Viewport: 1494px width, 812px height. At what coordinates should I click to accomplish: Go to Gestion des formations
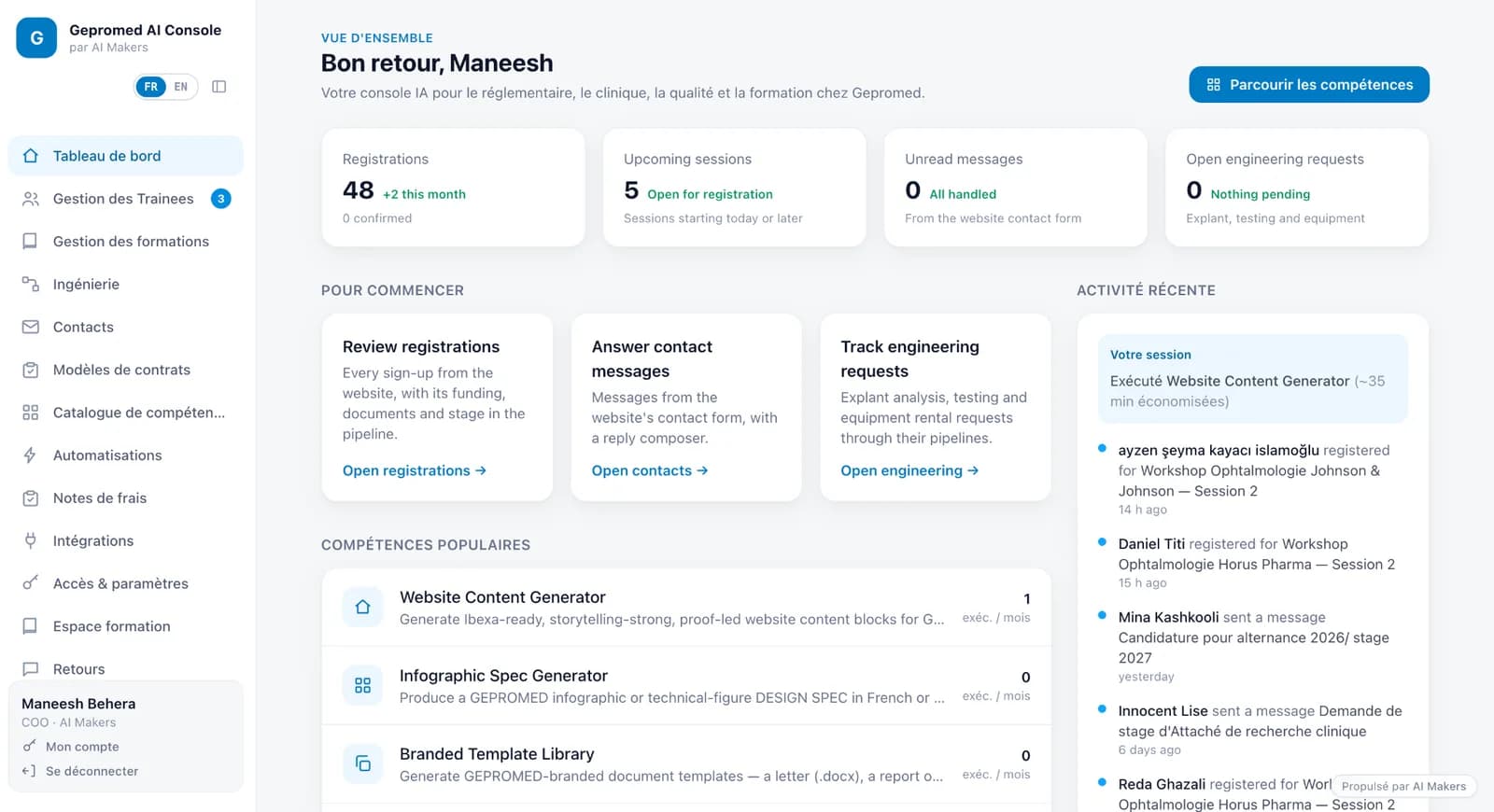click(126, 242)
